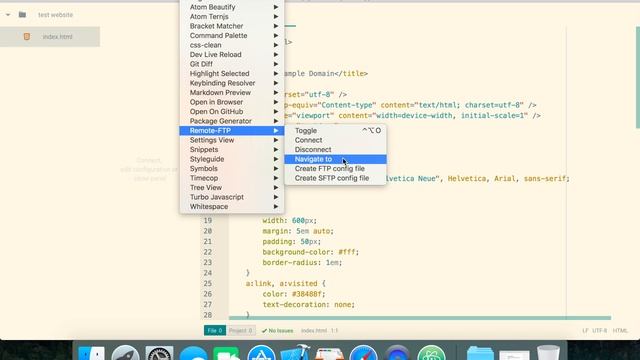Select the Open On GitHub menu entry

tap(232, 111)
